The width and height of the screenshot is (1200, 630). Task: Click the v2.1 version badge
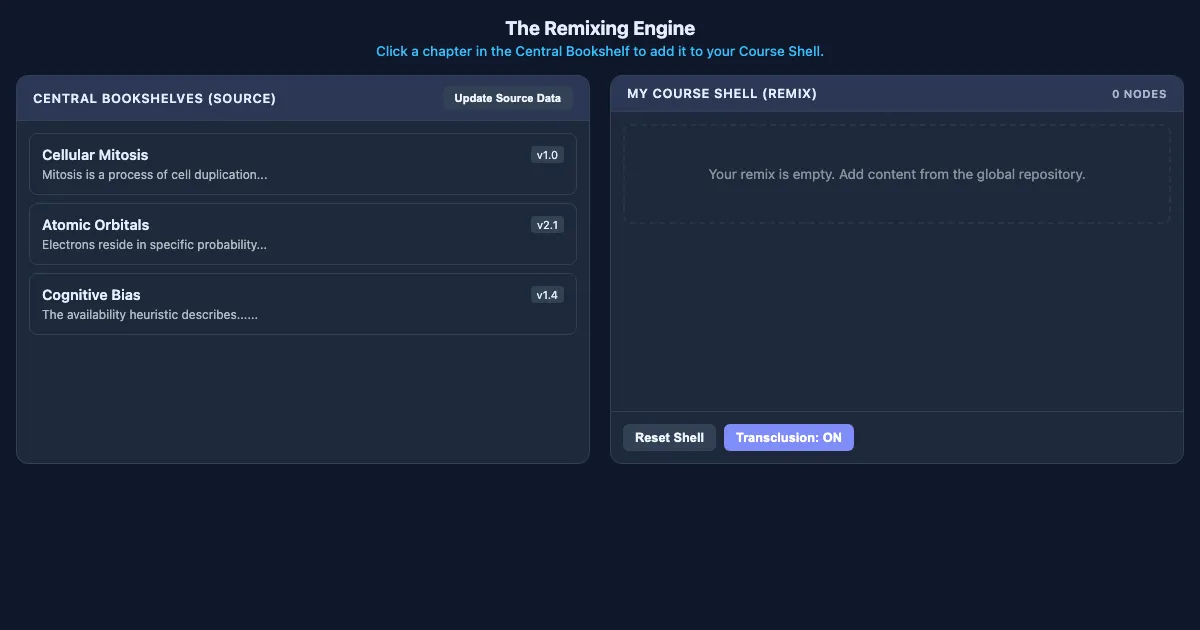[x=547, y=225]
